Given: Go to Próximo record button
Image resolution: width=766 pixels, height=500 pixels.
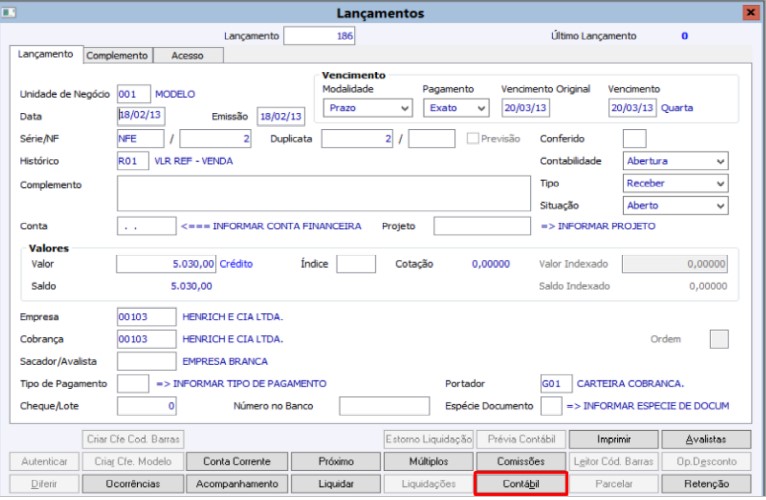Looking at the screenshot, I should point(336,461).
